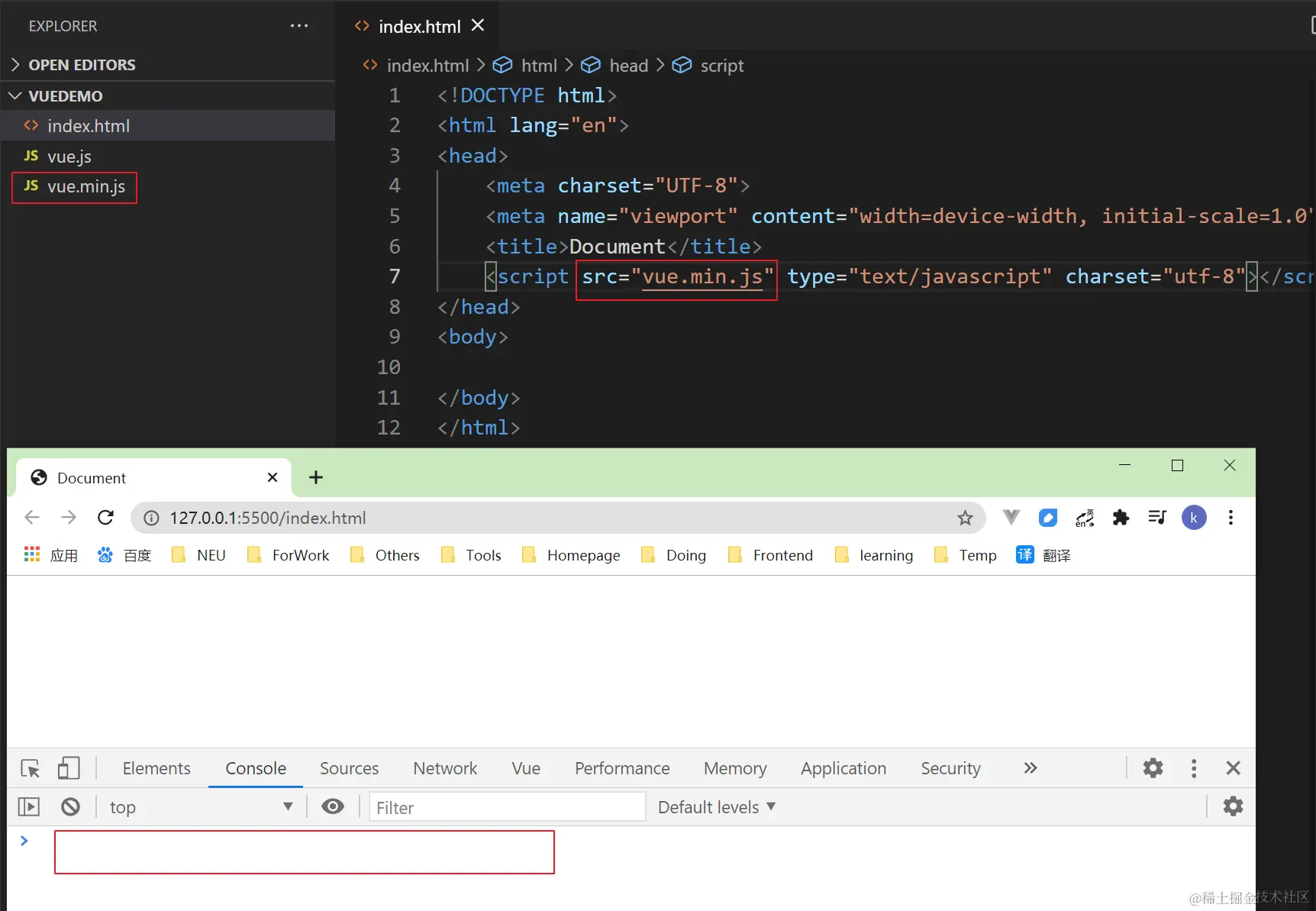Open Chrome three-dot main menu
Screen dimensions: 1316x911
[1231, 518]
